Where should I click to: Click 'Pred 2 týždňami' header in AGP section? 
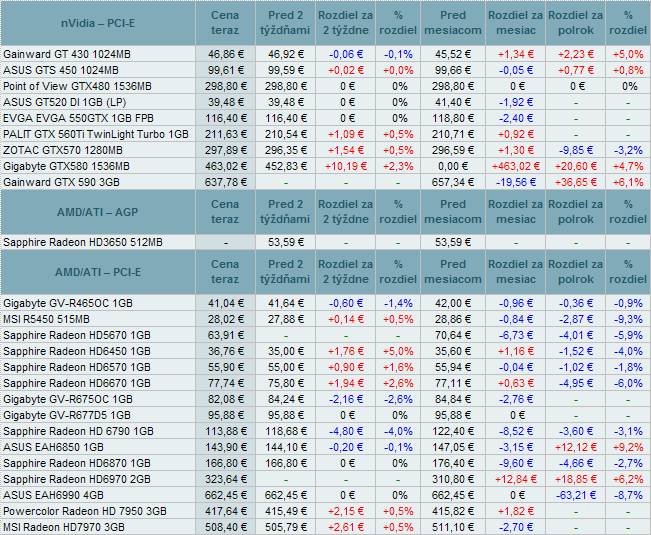point(285,212)
